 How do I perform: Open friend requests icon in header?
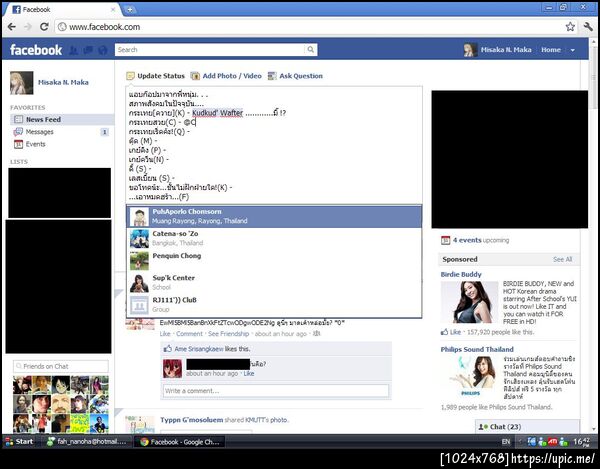(x=73, y=50)
